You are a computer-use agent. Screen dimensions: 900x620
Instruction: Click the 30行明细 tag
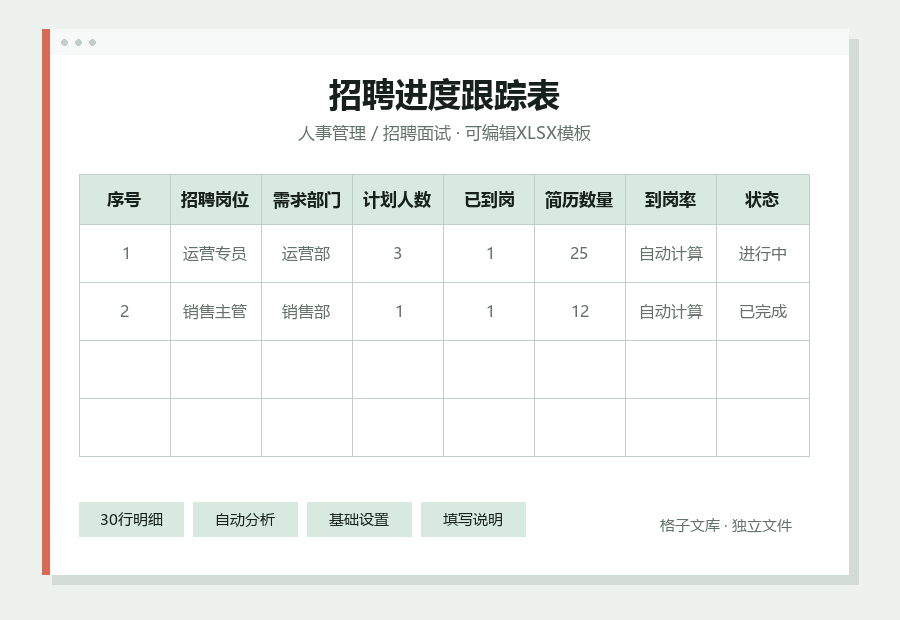[131, 520]
